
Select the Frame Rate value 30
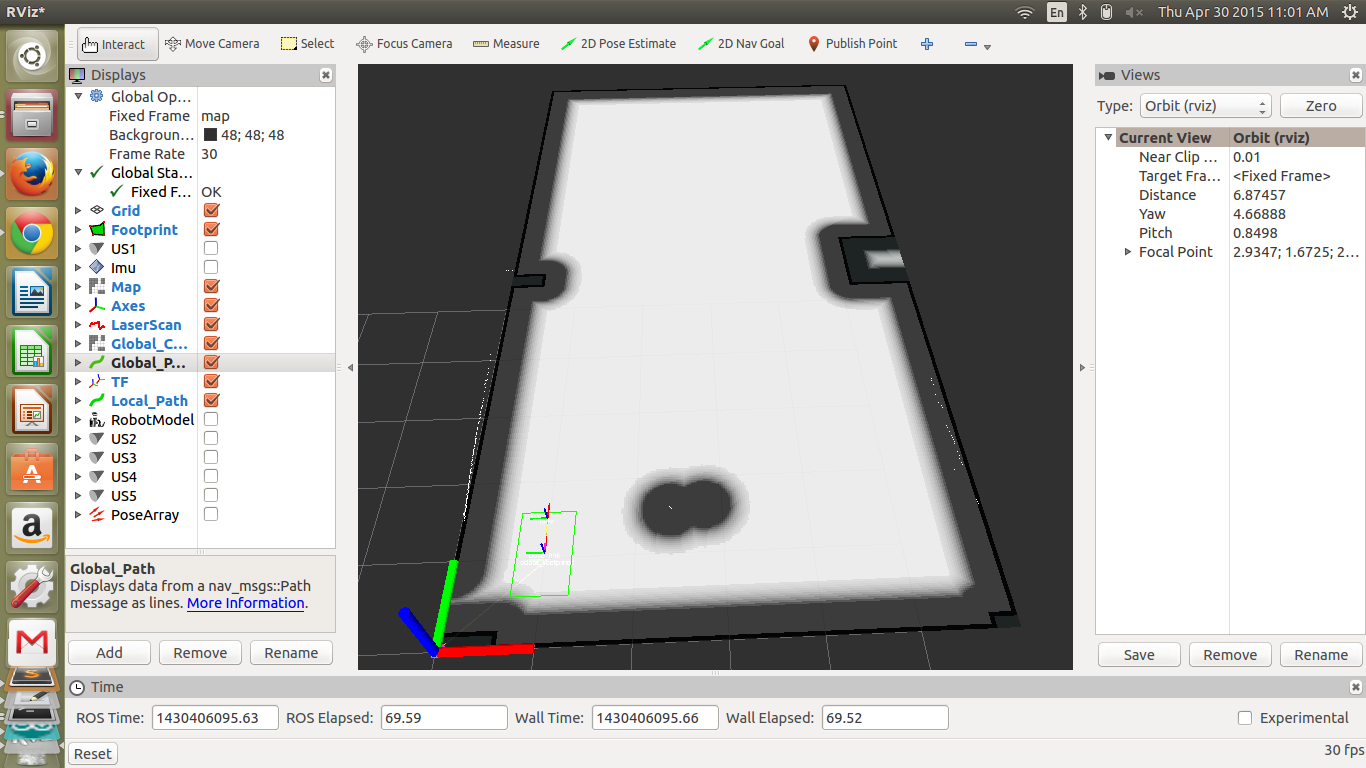point(209,154)
